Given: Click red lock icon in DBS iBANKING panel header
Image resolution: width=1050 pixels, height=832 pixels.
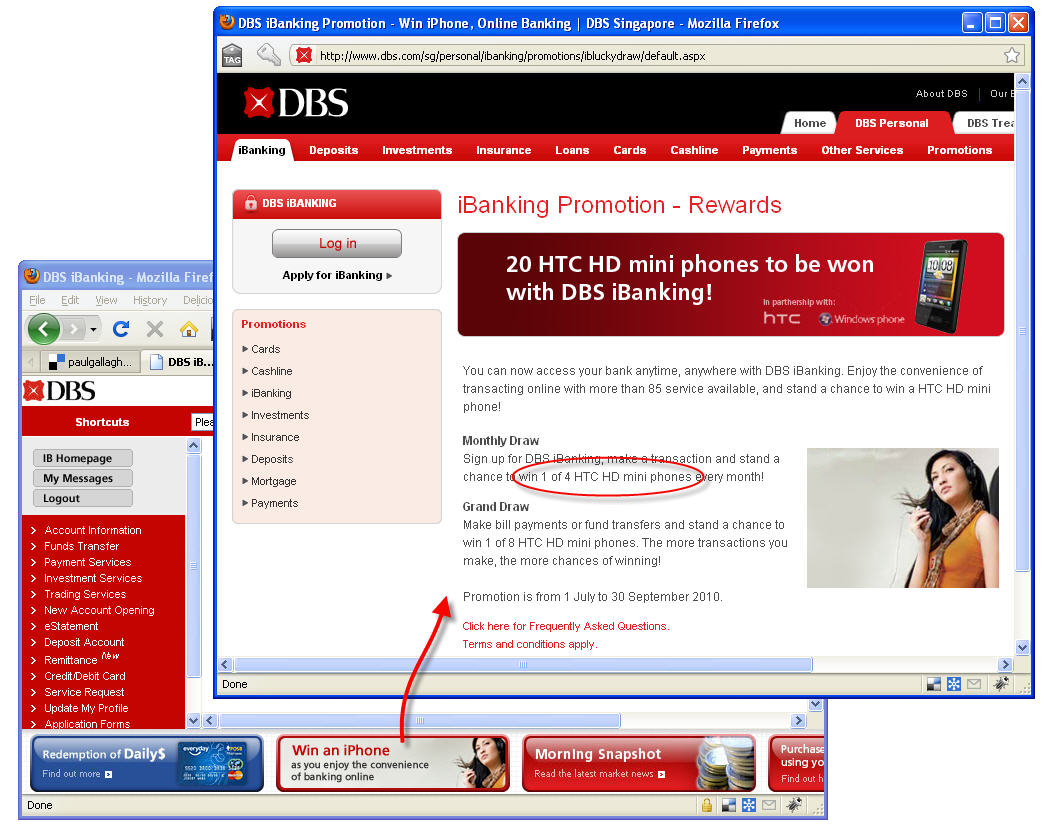Looking at the screenshot, I should (250, 203).
